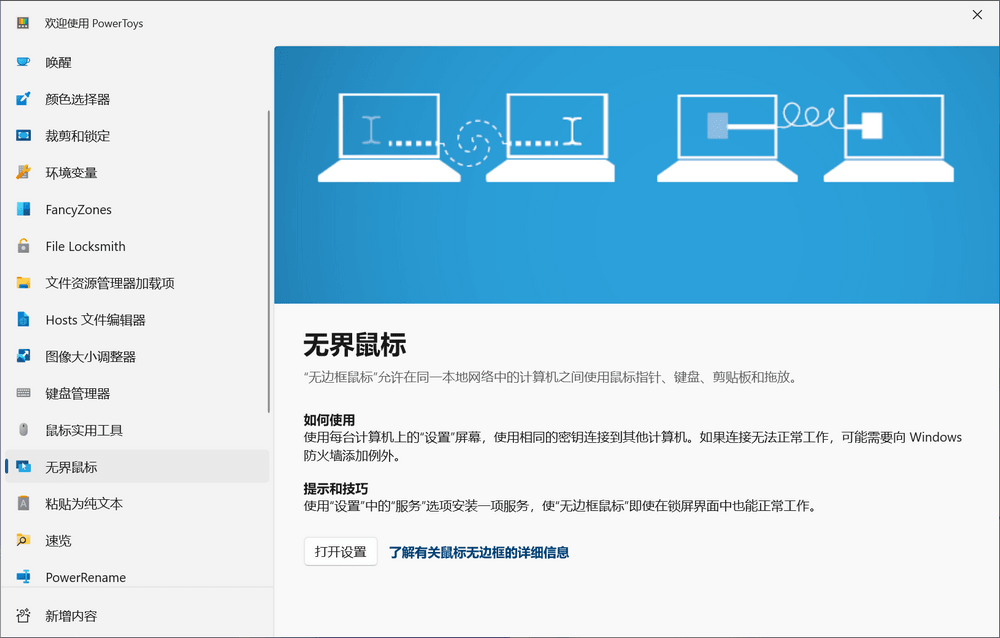Click the 裁剪和锁定 icon
Screen dimensions: 1000x638
[23, 136]
